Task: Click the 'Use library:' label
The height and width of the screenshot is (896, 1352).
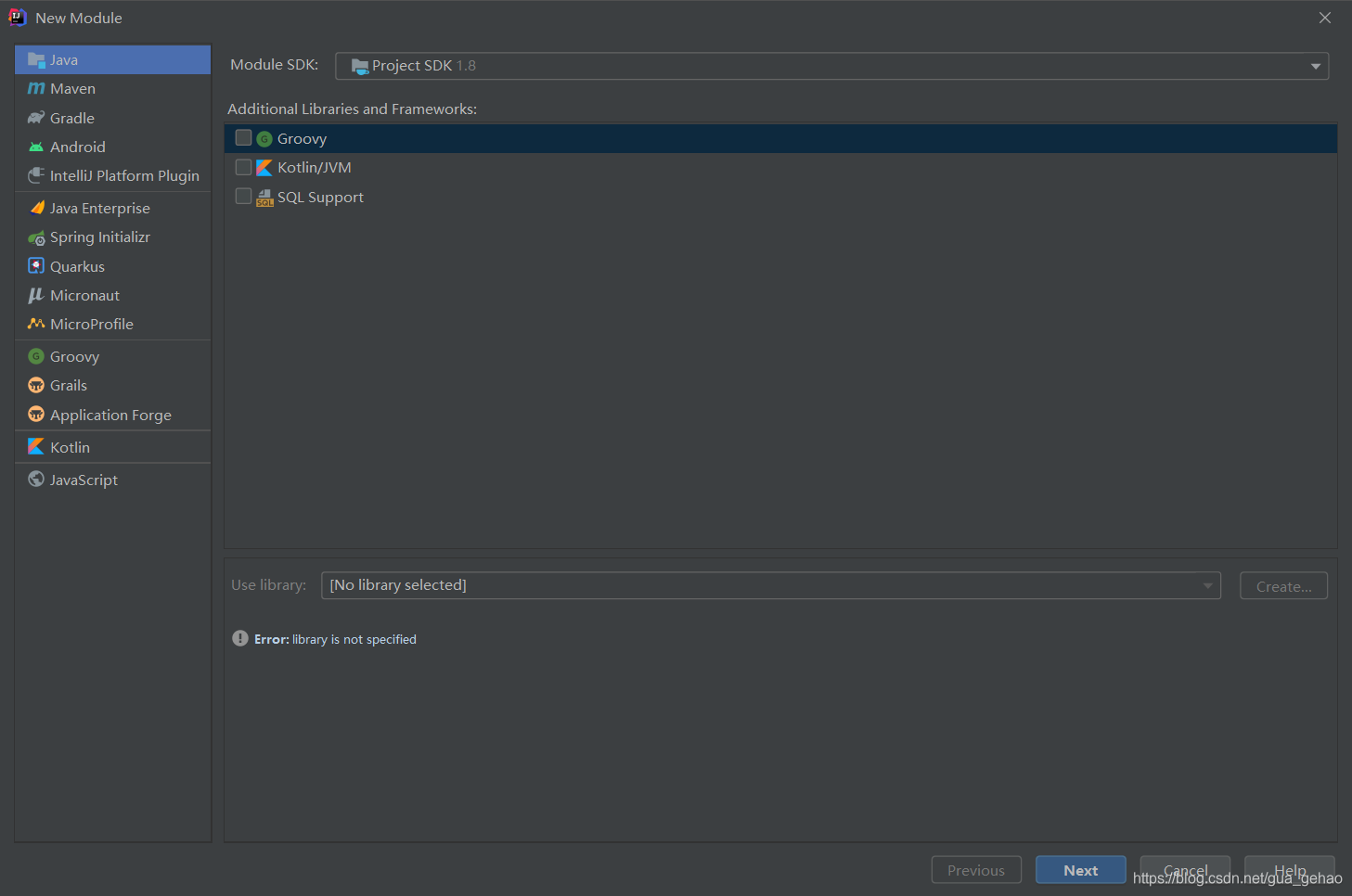Action: point(269,584)
